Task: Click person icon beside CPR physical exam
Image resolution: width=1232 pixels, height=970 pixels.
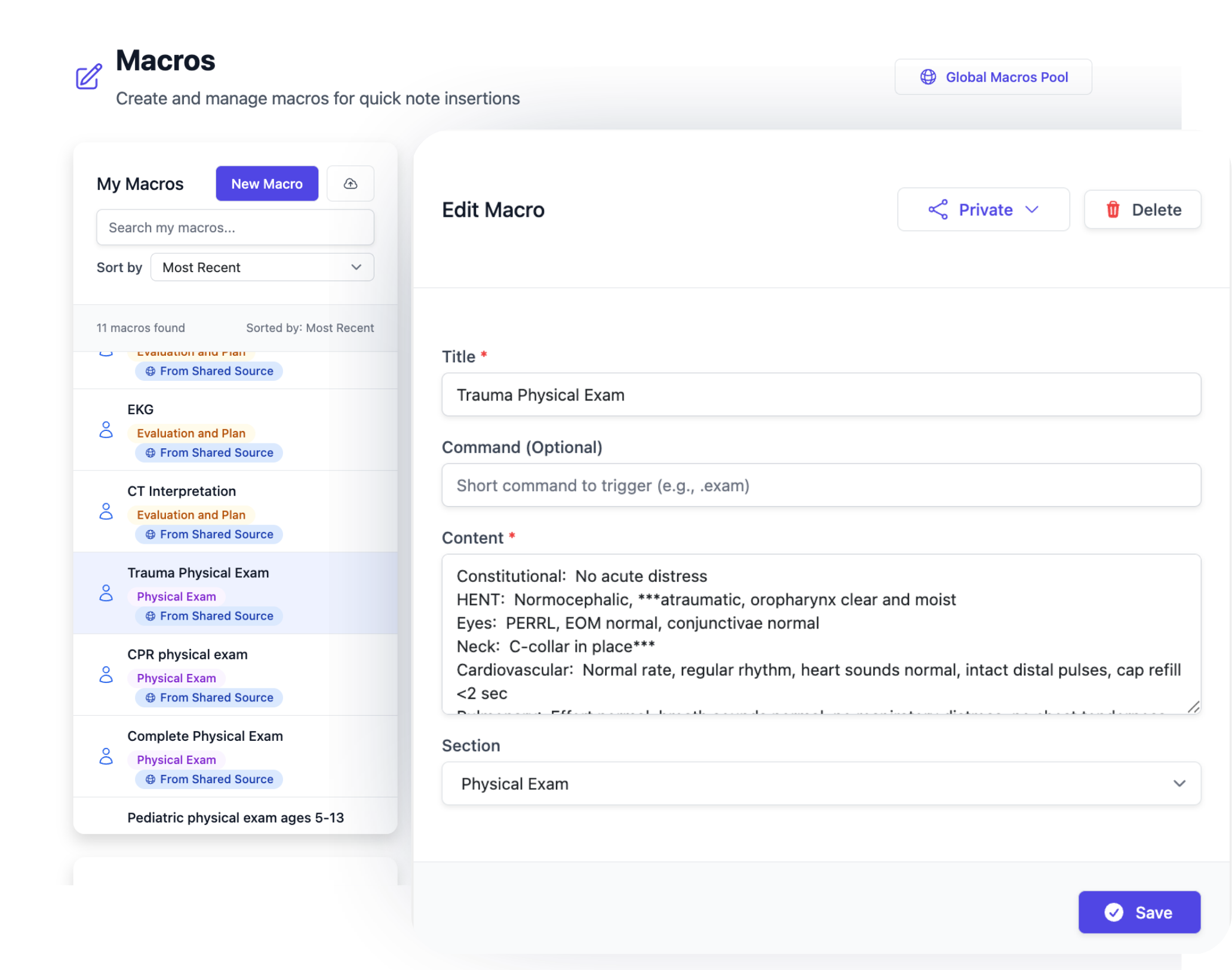Action: pyautogui.click(x=106, y=675)
